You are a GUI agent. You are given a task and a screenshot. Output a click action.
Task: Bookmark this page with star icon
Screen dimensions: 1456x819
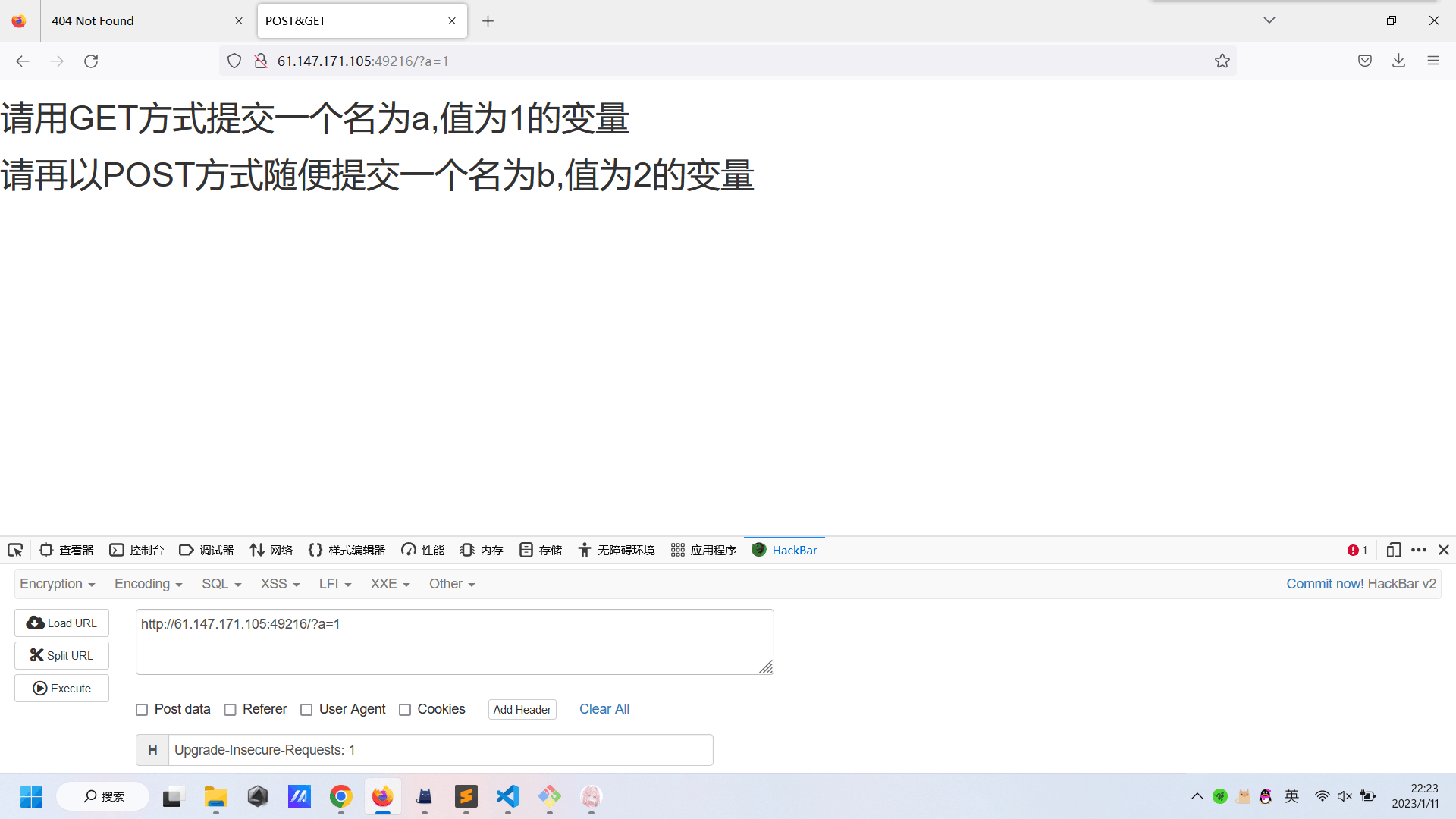click(1222, 61)
